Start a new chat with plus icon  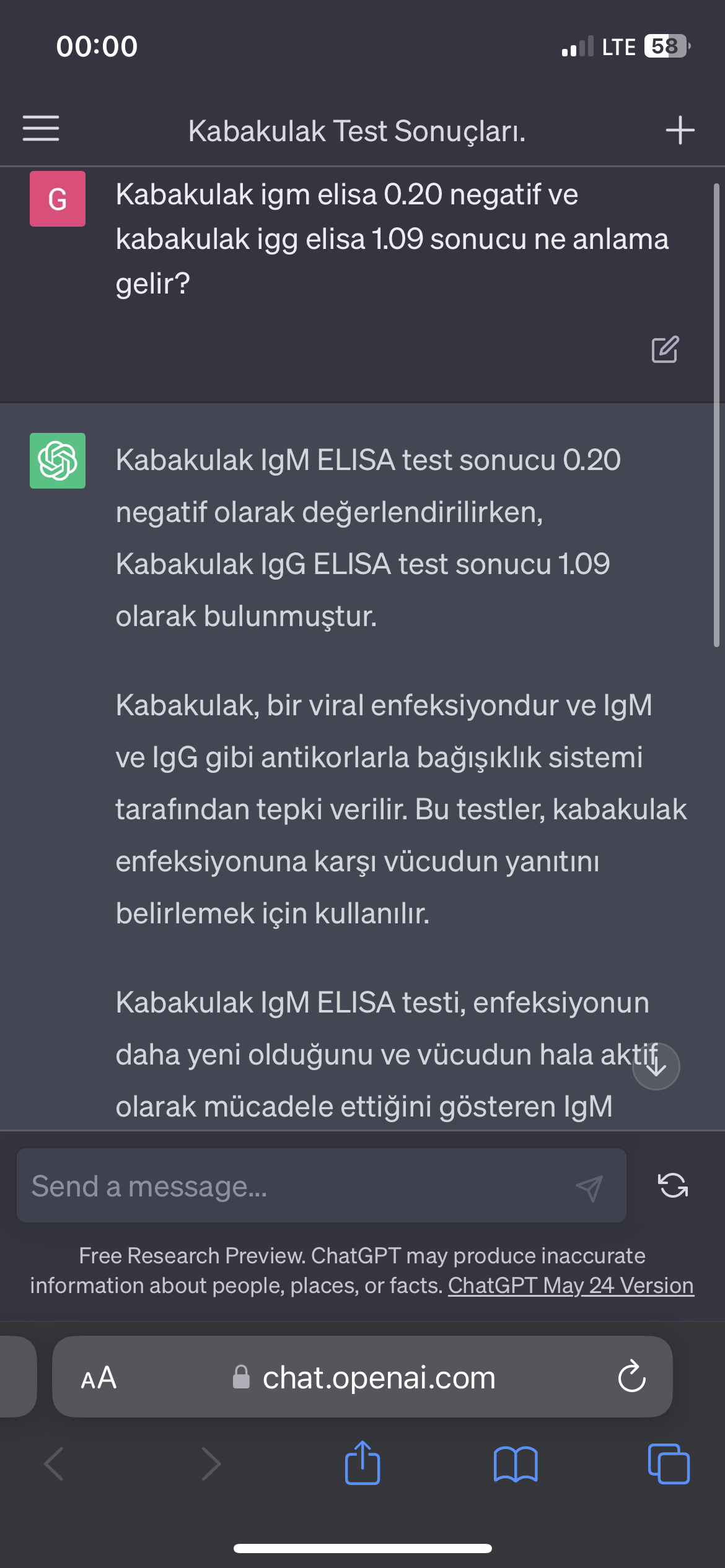point(680,130)
